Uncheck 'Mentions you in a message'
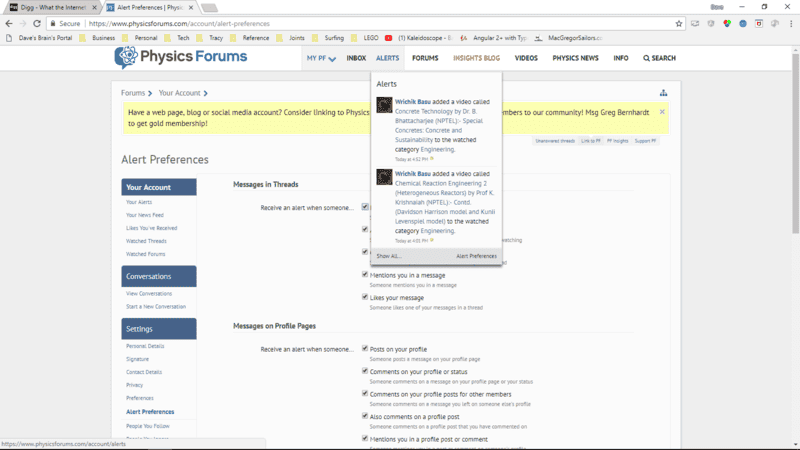 pos(365,274)
